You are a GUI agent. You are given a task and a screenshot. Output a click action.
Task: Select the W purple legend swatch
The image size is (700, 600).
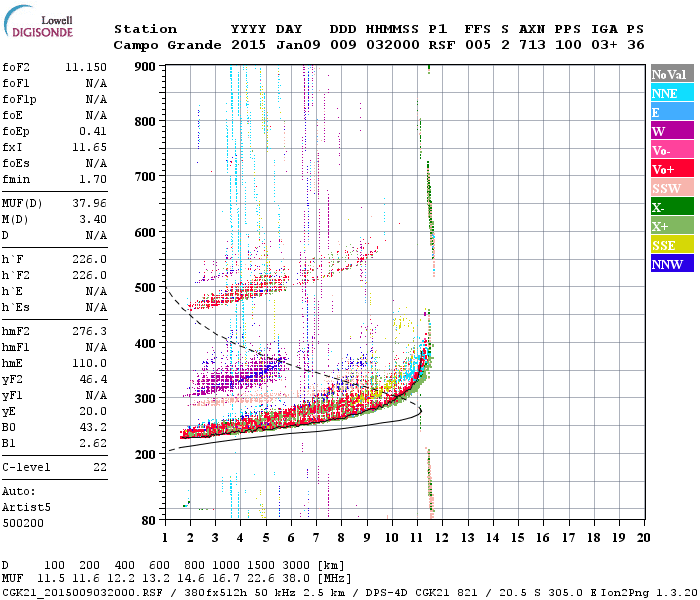tap(672, 131)
